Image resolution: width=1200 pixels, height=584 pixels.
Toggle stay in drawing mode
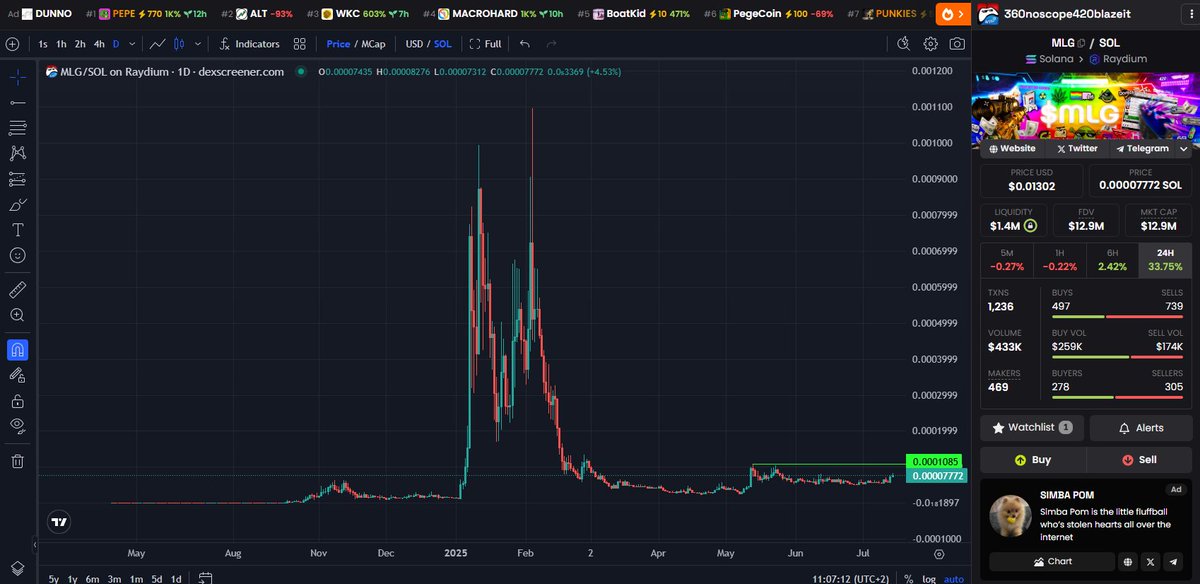[17, 375]
